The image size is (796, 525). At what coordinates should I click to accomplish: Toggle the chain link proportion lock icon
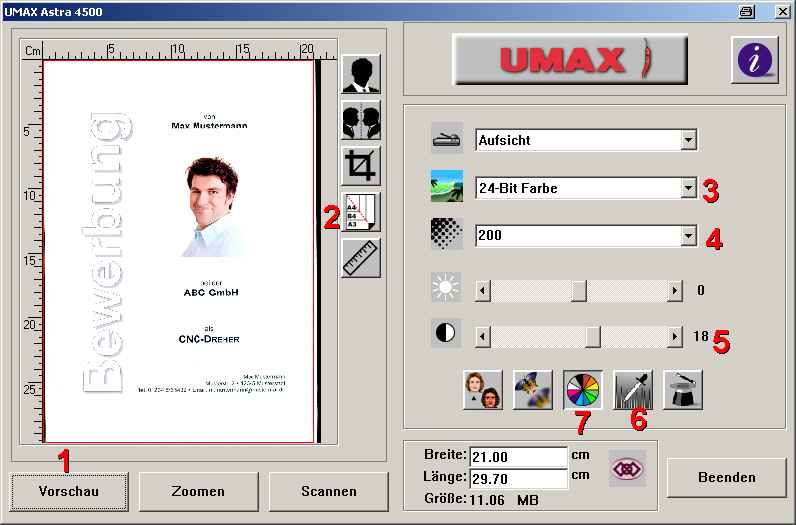pyautogui.click(x=627, y=468)
